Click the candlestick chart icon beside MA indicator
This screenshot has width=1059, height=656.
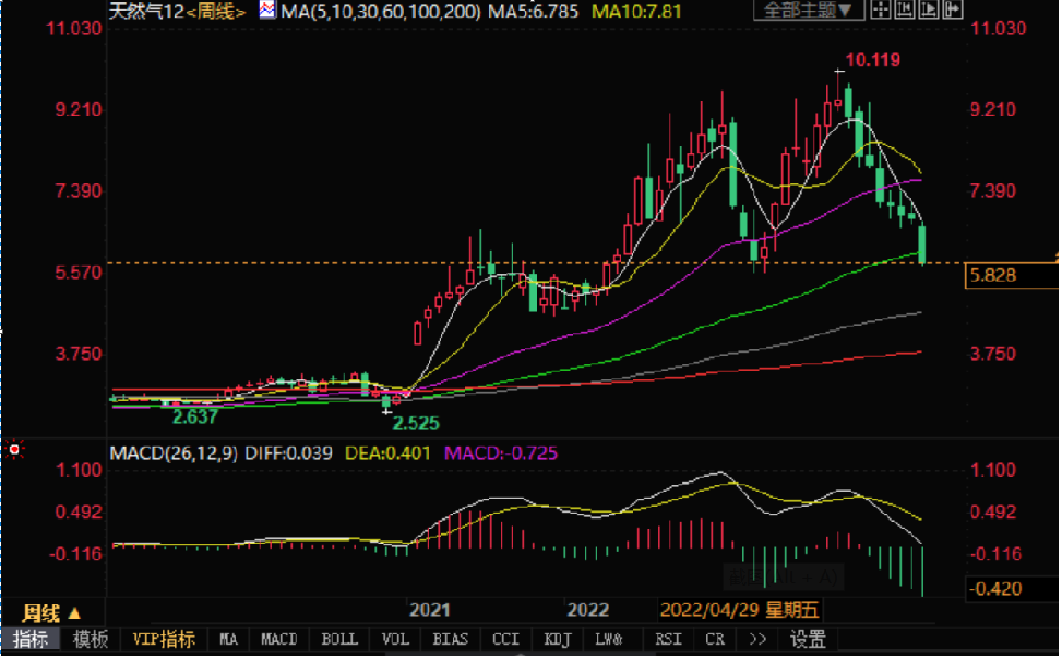[267, 9]
